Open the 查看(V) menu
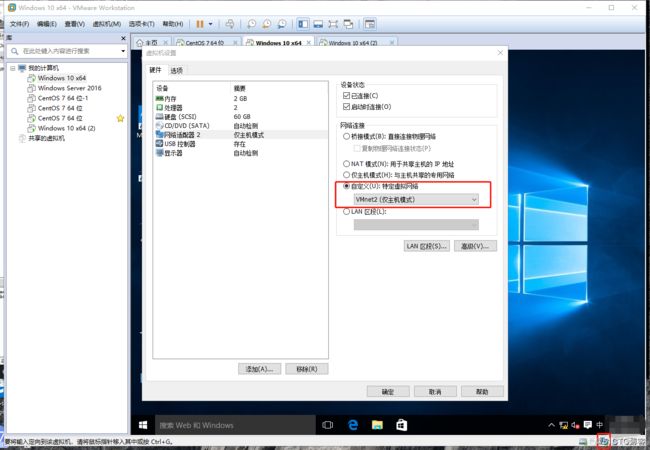 pos(75,24)
